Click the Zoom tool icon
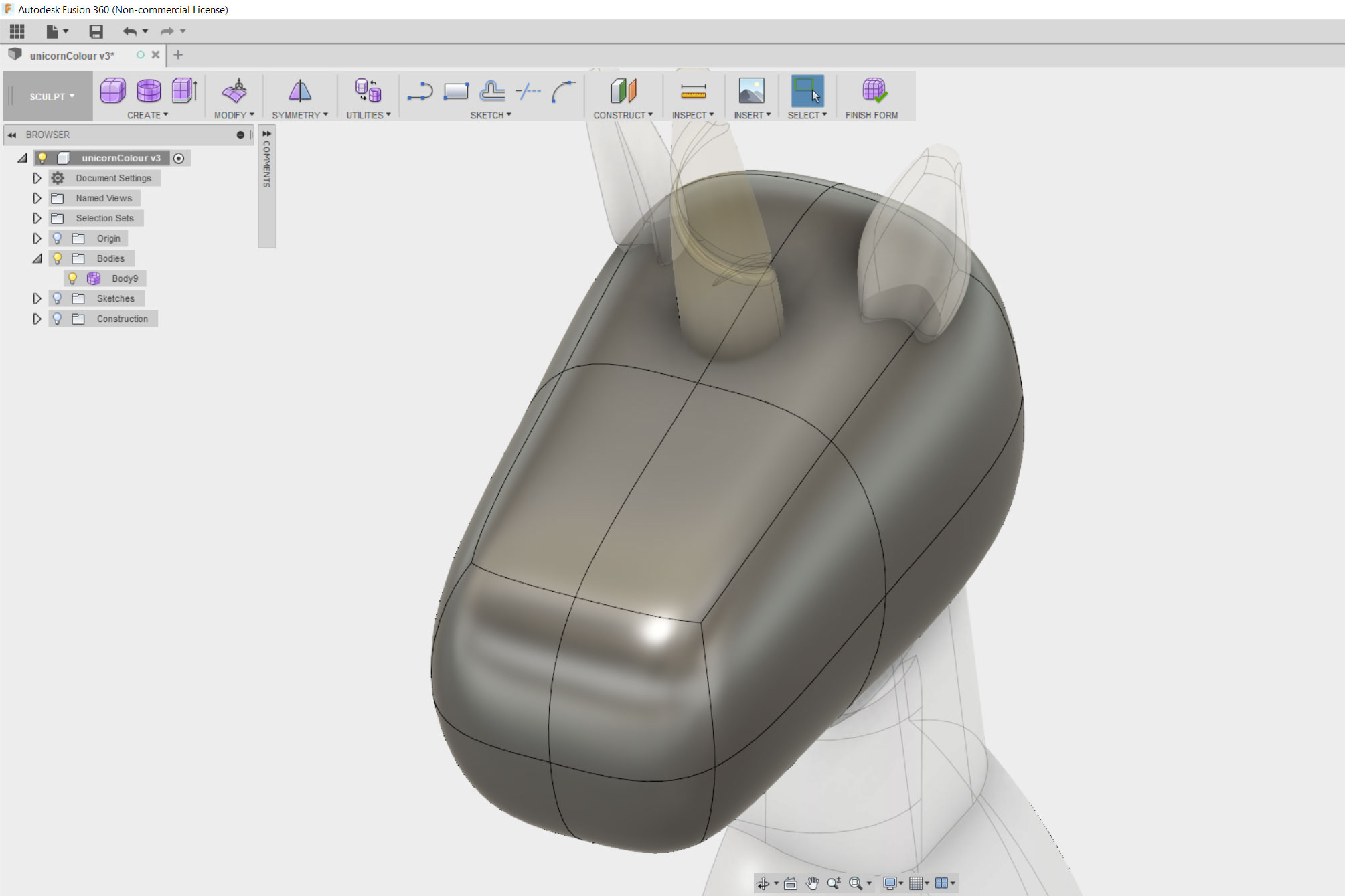 (834, 883)
